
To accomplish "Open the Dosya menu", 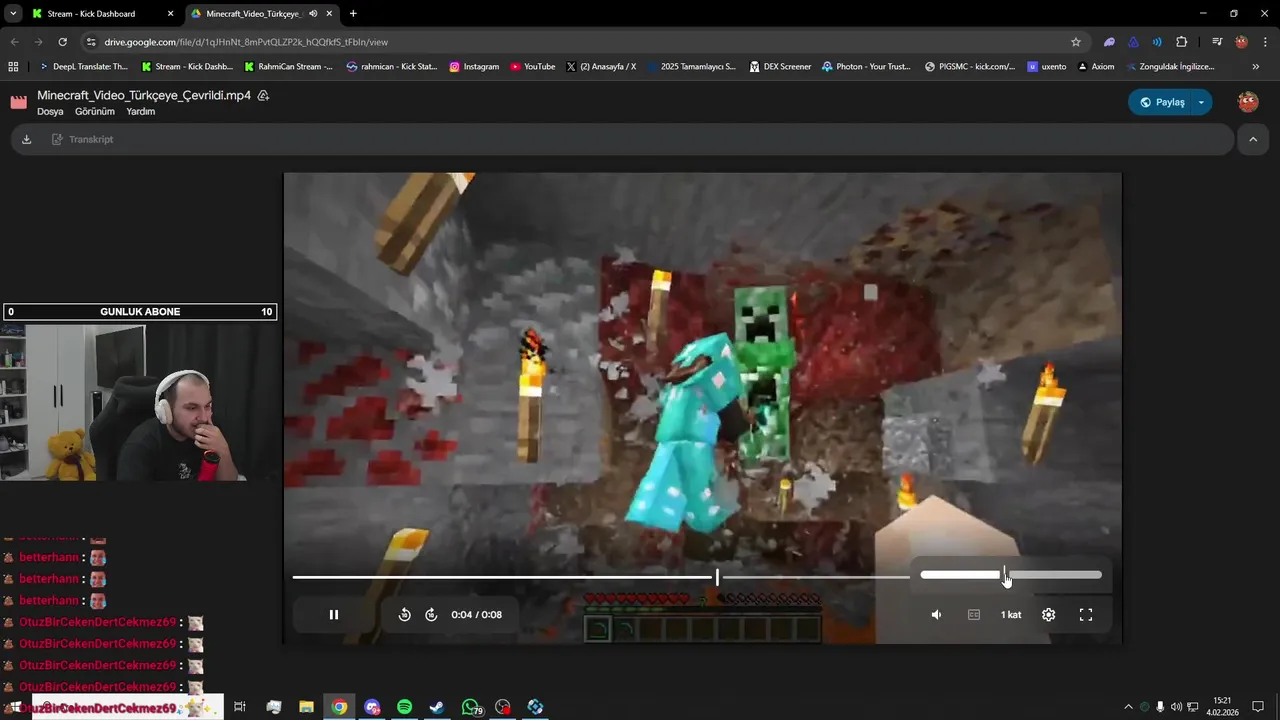I will pos(50,112).
